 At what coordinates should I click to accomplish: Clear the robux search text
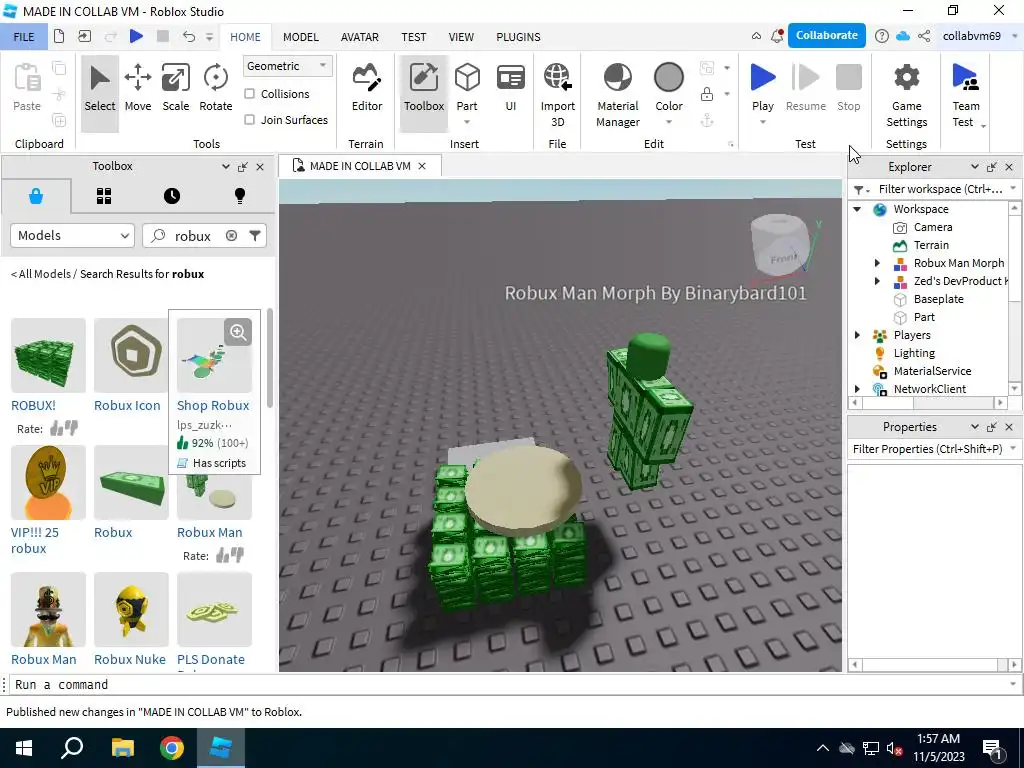click(x=231, y=236)
